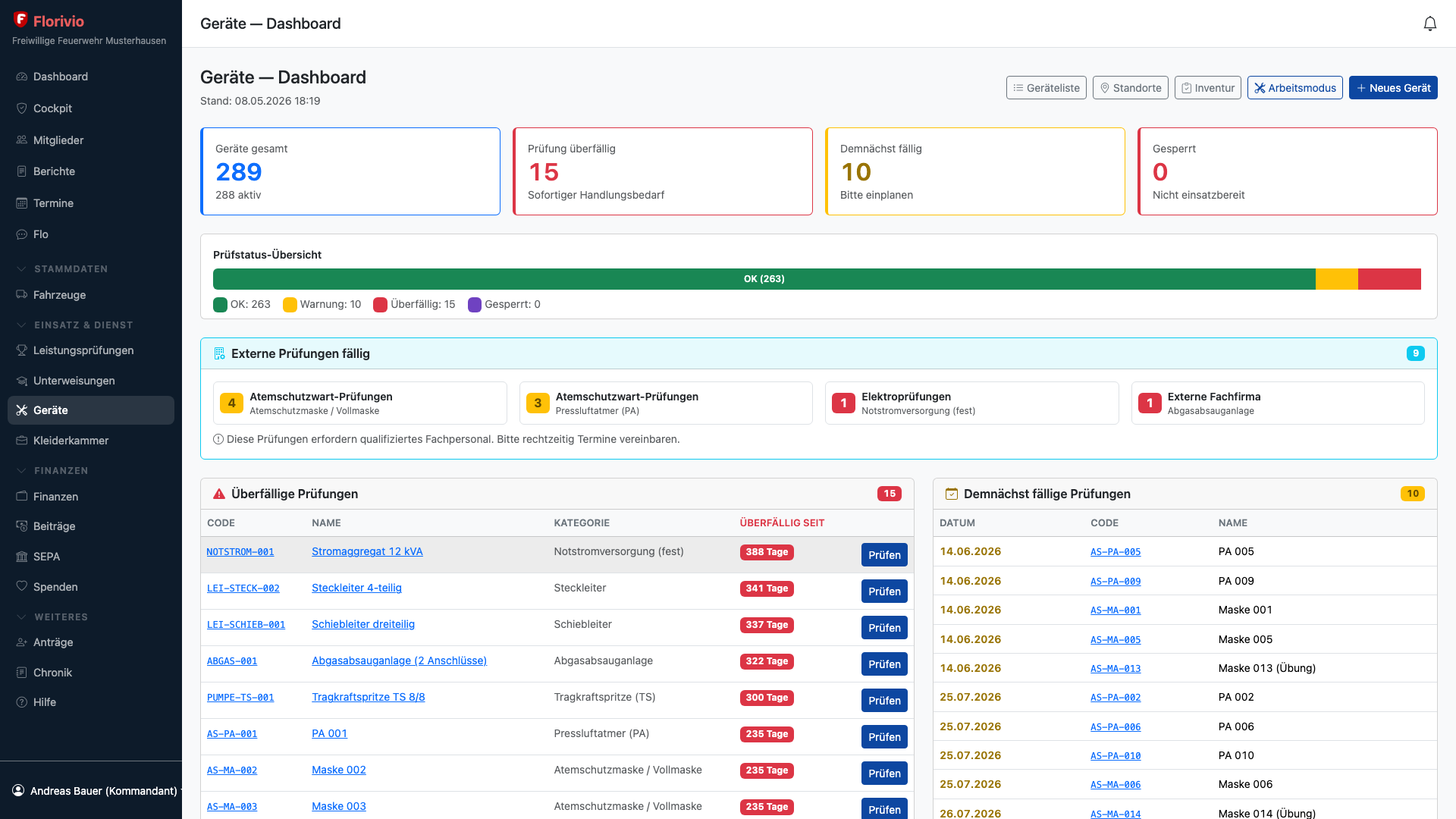Click the Unterweisungen graduation cap icon
Image resolution: width=1456 pixels, height=819 pixels.
[x=22, y=381]
